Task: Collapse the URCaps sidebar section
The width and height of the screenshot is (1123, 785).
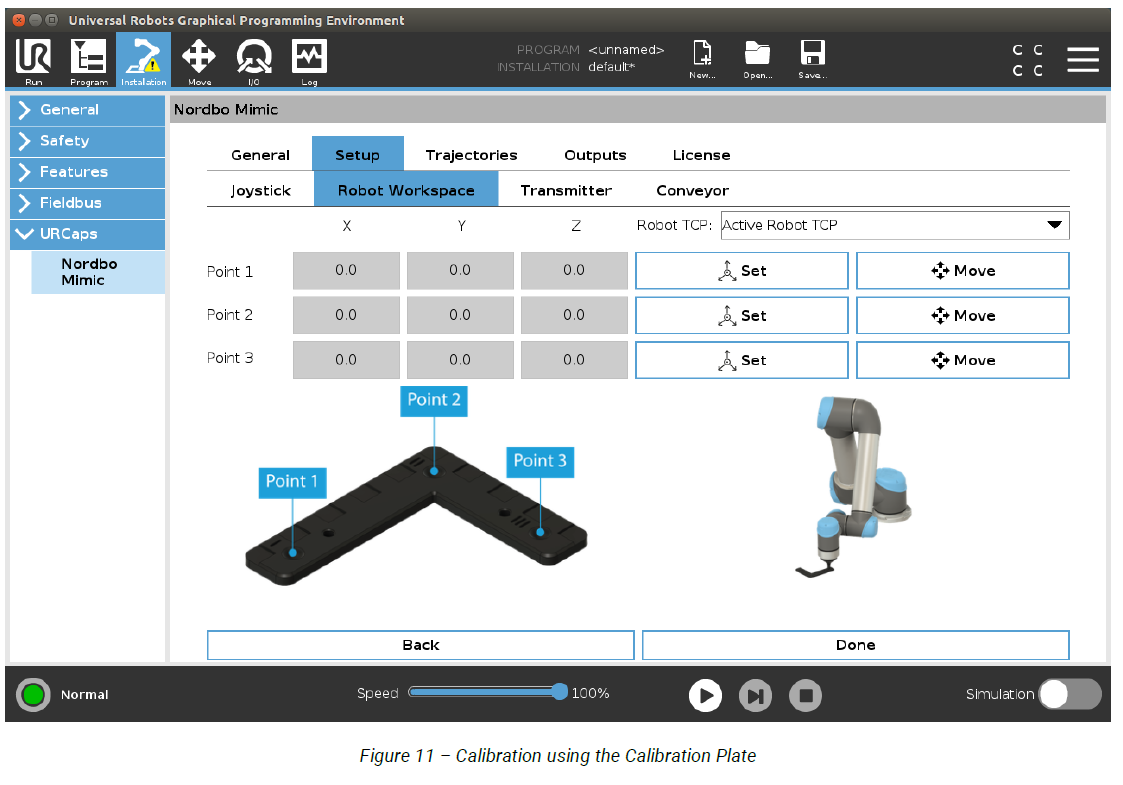Action: [87, 233]
